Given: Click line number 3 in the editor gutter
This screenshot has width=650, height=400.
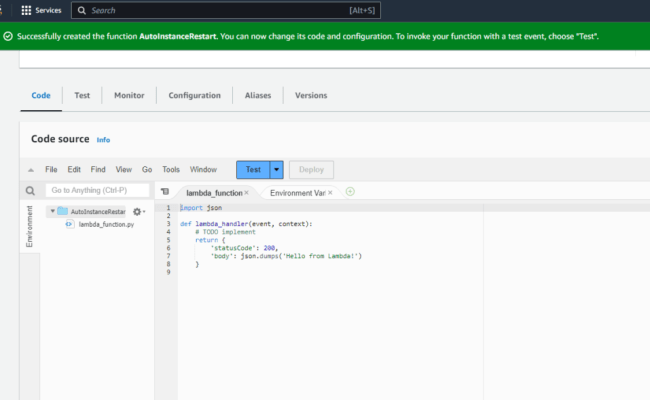Looking at the screenshot, I should coord(168,224).
